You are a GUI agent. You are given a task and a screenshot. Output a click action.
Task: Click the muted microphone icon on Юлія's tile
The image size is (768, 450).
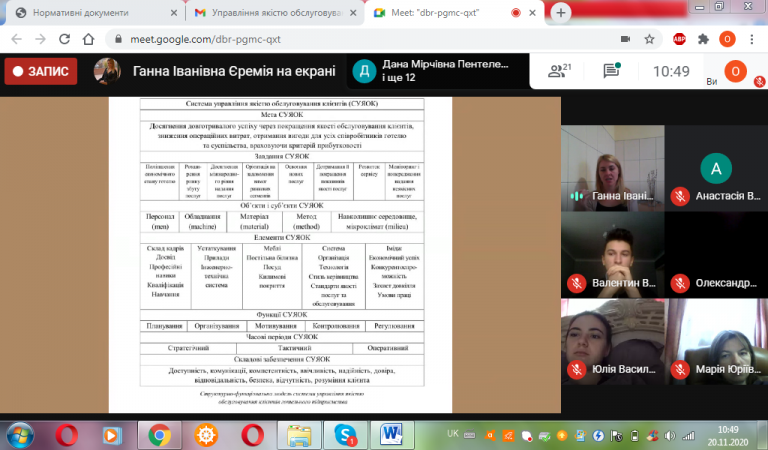pos(576,369)
